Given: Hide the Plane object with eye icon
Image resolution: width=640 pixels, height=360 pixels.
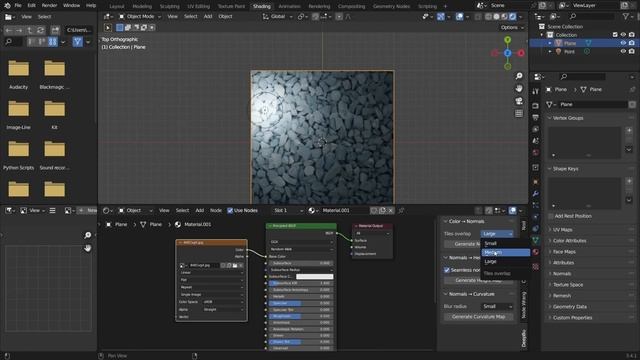Looking at the screenshot, I should click(623, 43).
